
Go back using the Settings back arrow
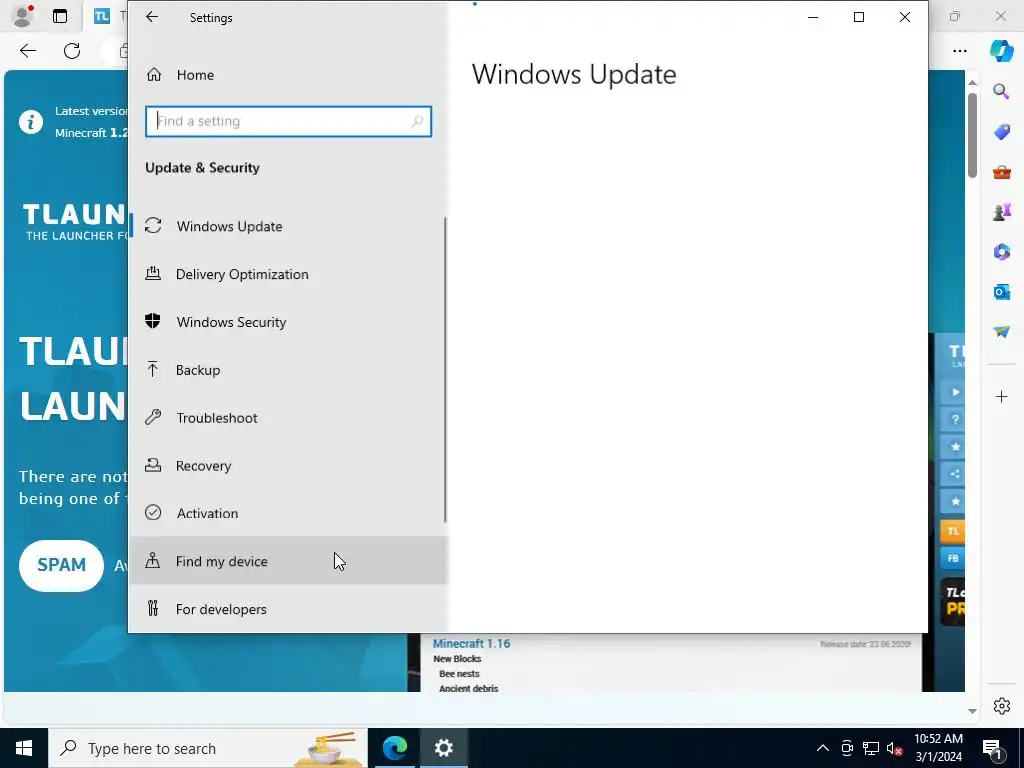152,18
